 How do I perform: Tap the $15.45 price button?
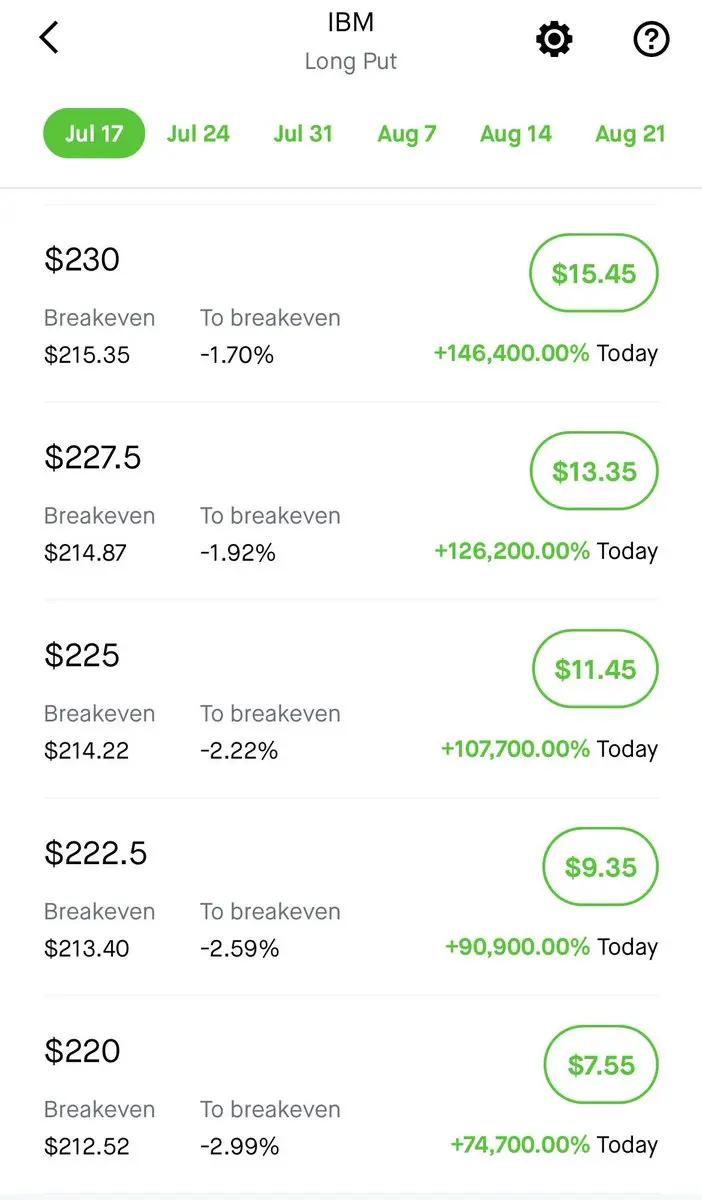594,273
